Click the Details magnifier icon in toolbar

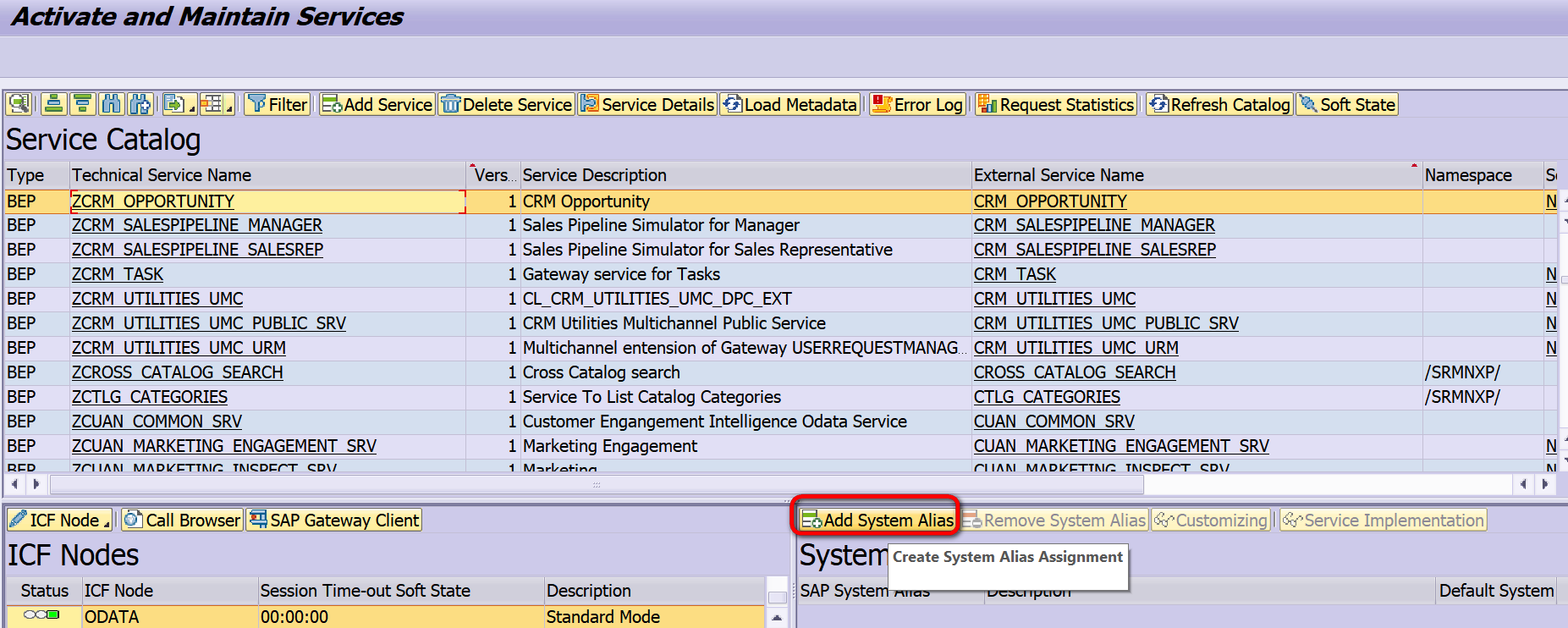point(19,104)
